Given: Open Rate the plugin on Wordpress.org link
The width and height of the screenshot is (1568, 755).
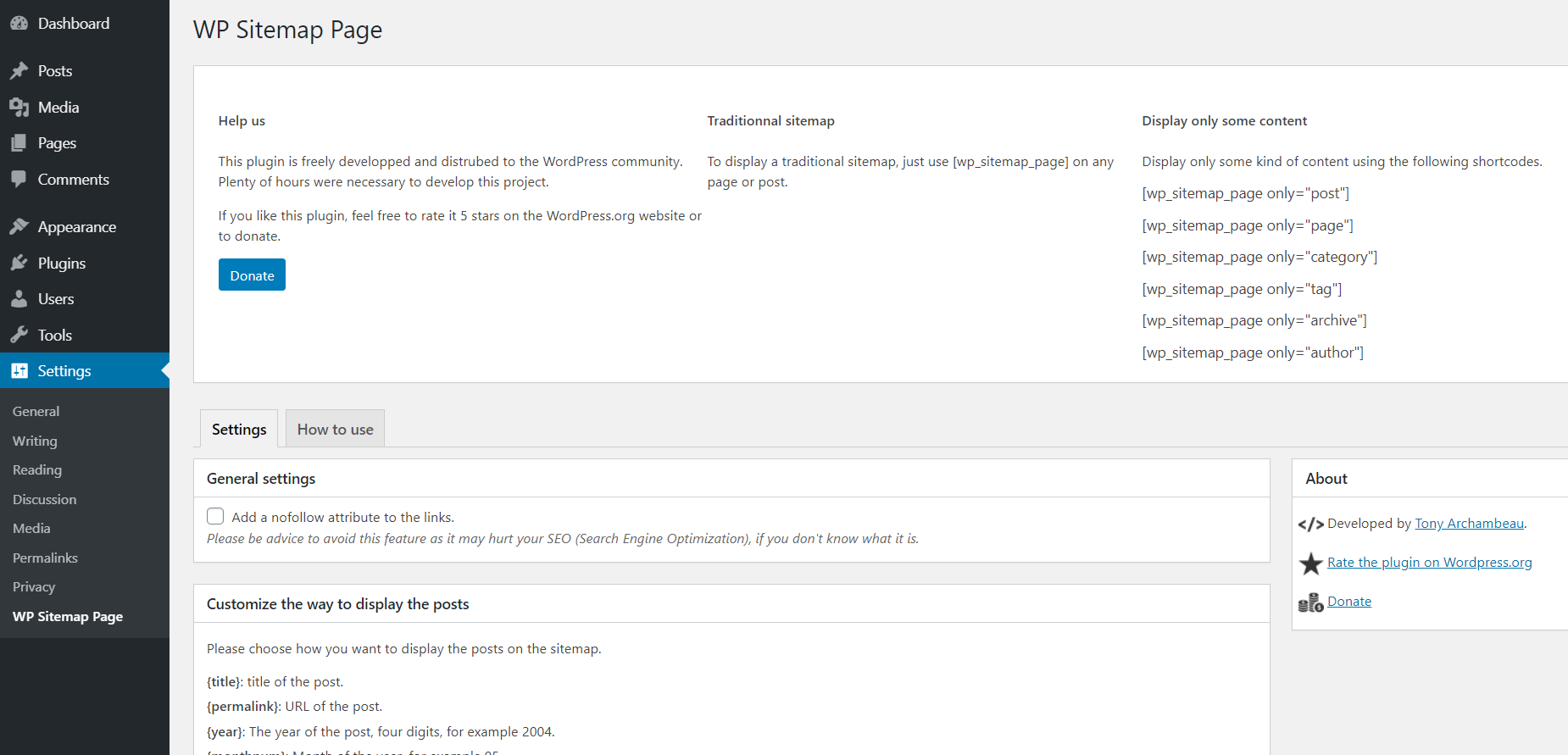Looking at the screenshot, I should pos(1429,563).
